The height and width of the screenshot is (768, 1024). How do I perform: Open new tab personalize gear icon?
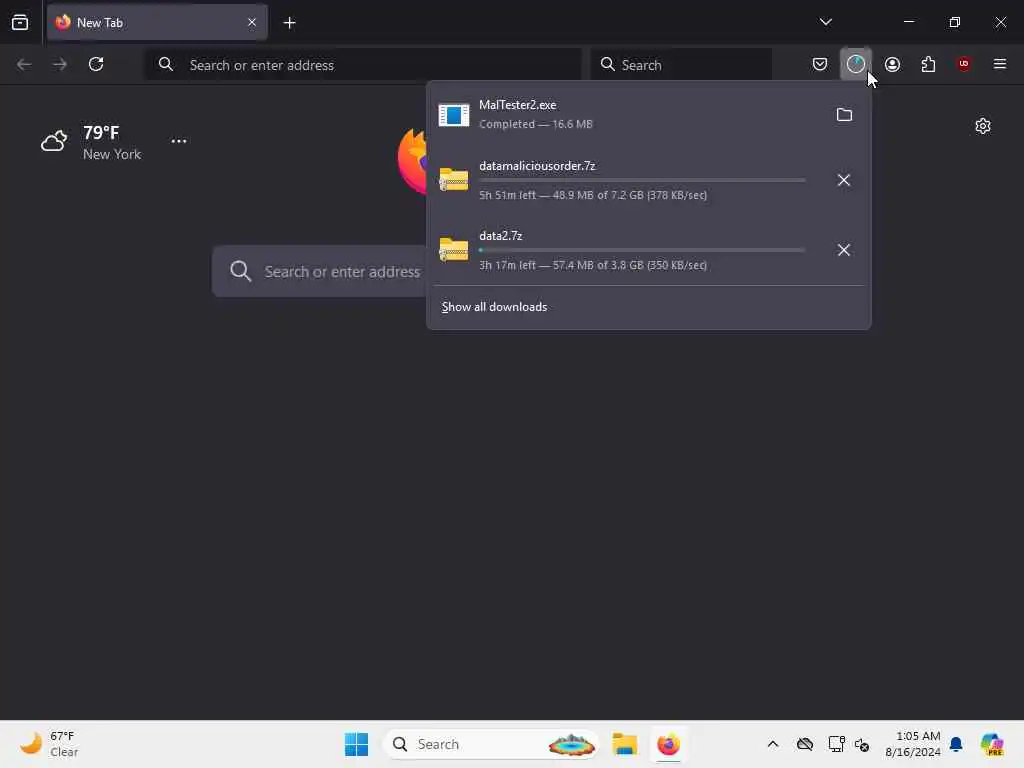tap(982, 126)
